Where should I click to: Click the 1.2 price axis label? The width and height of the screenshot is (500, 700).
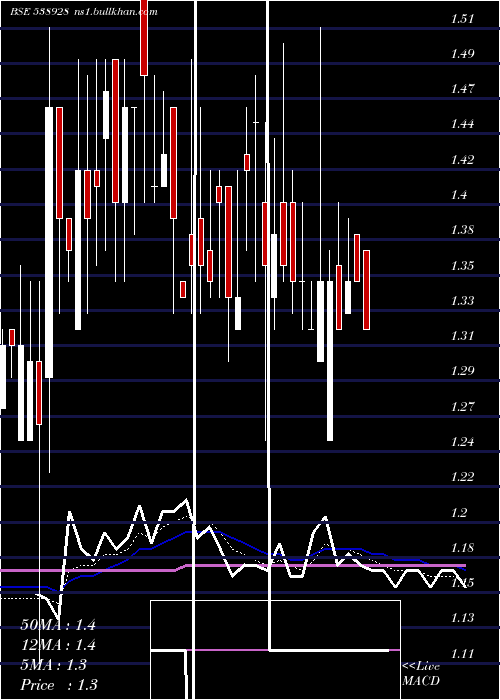click(x=458, y=512)
